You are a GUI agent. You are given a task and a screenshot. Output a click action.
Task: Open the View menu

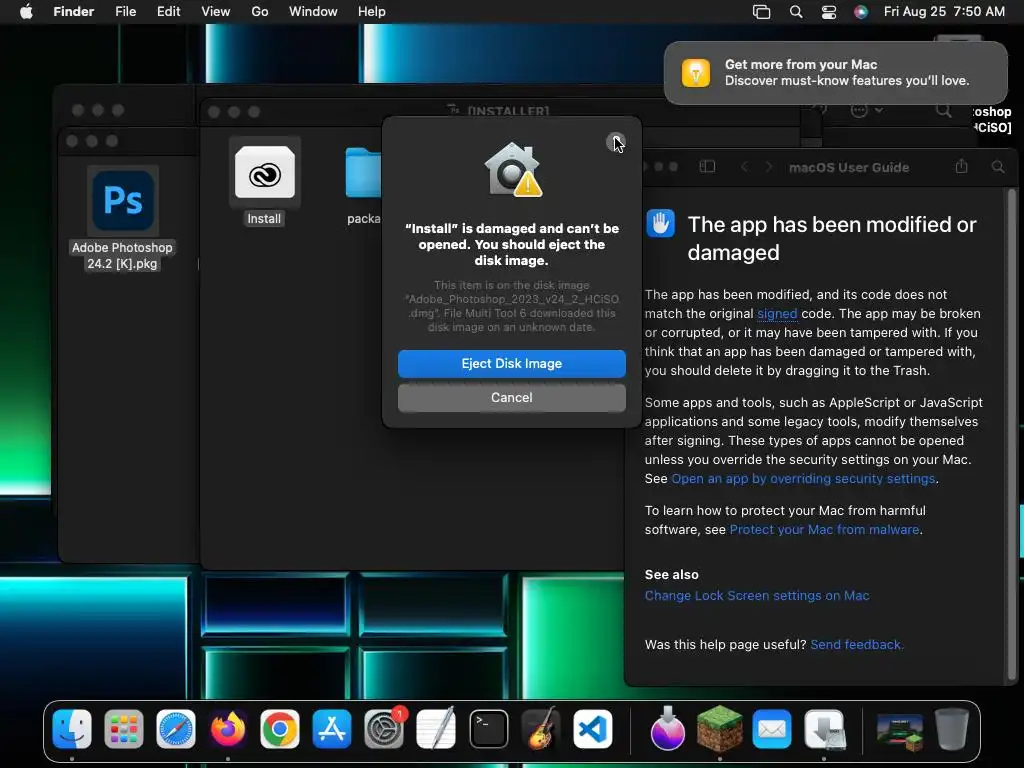pyautogui.click(x=216, y=11)
